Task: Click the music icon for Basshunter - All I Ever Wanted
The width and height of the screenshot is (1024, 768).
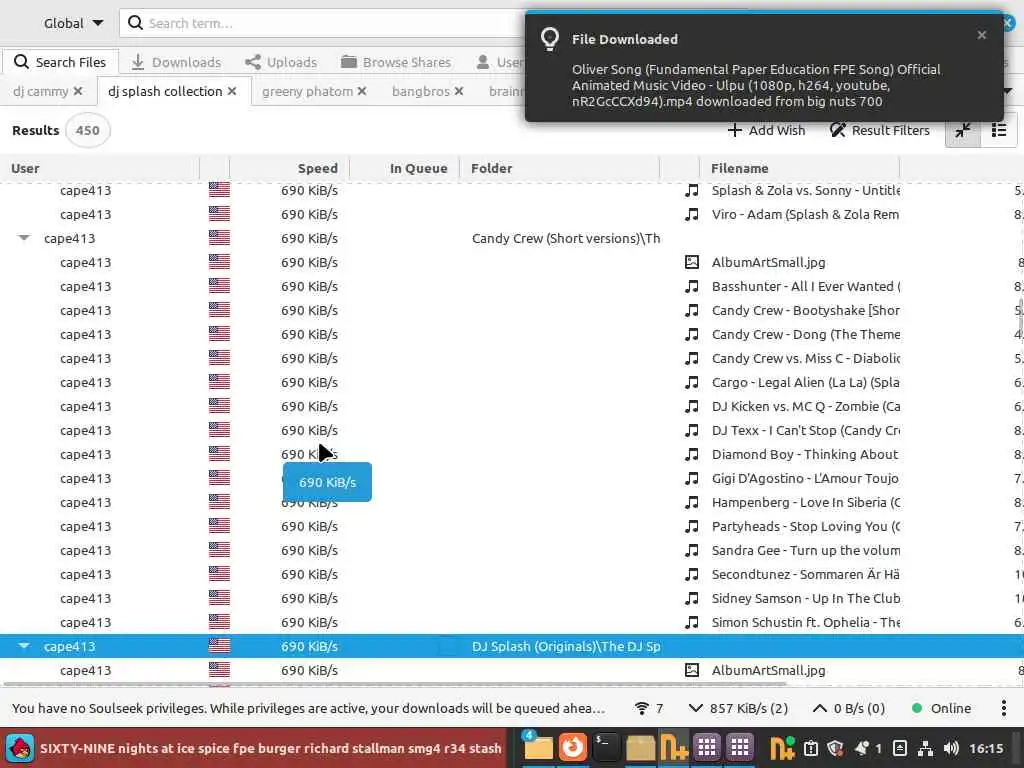Action: (692, 286)
